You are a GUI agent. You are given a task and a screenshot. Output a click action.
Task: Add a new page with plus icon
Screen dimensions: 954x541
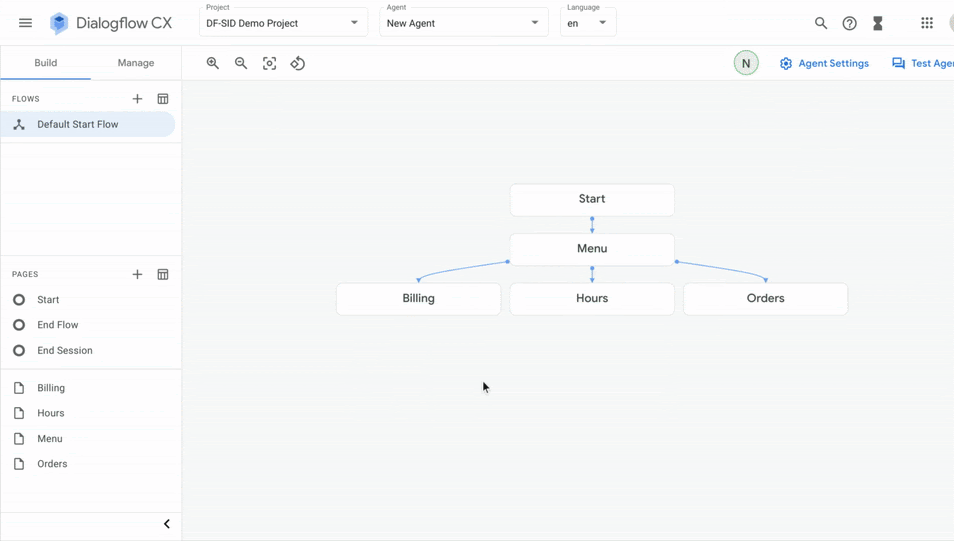point(138,274)
